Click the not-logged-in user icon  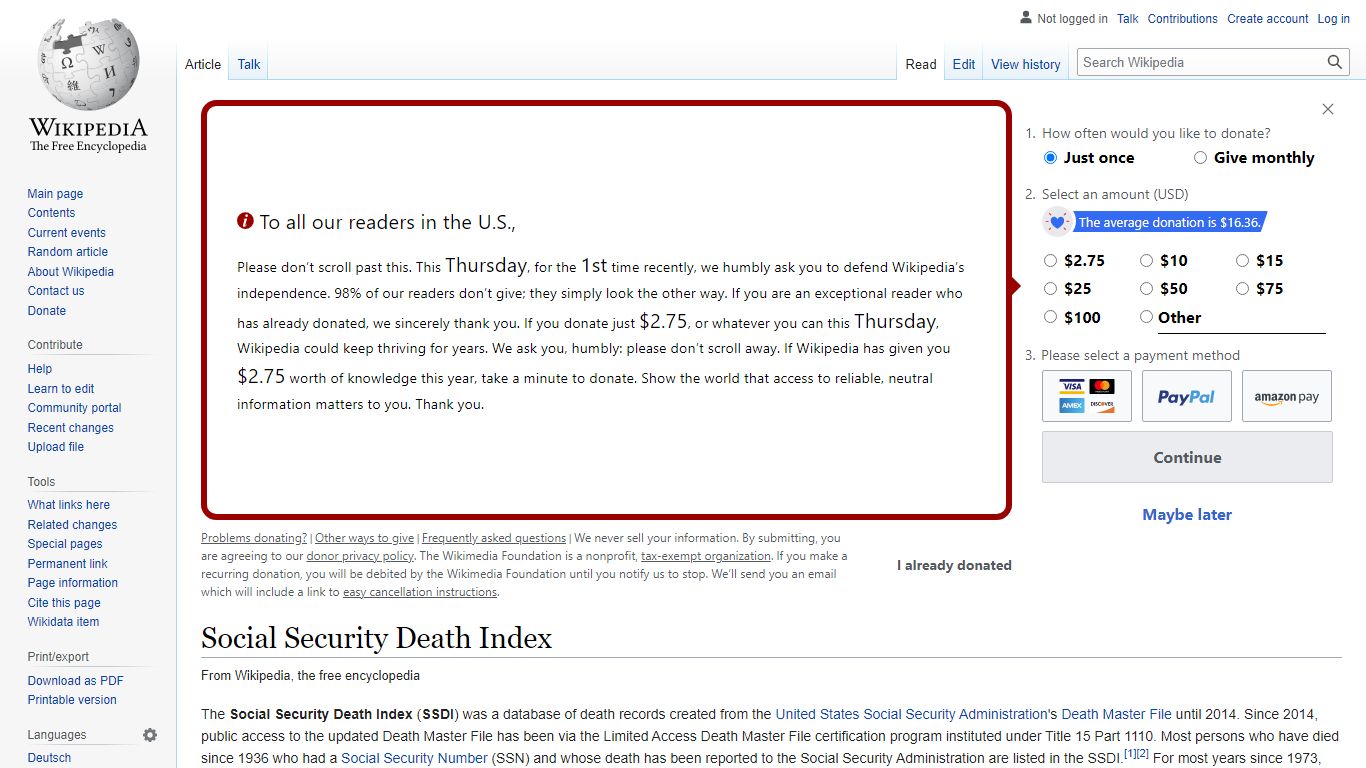tap(1026, 18)
